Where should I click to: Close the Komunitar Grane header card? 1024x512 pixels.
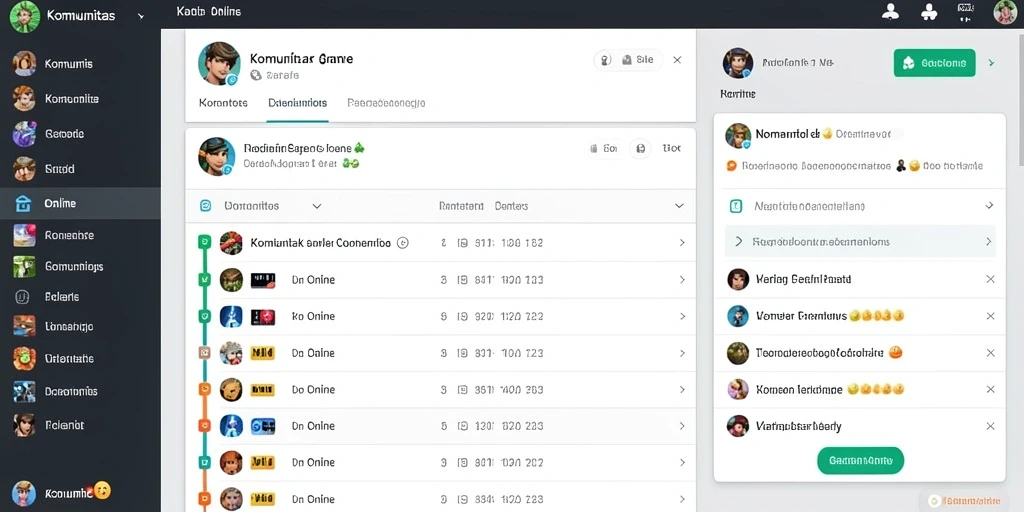pyautogui.click(x=677, y=60)
